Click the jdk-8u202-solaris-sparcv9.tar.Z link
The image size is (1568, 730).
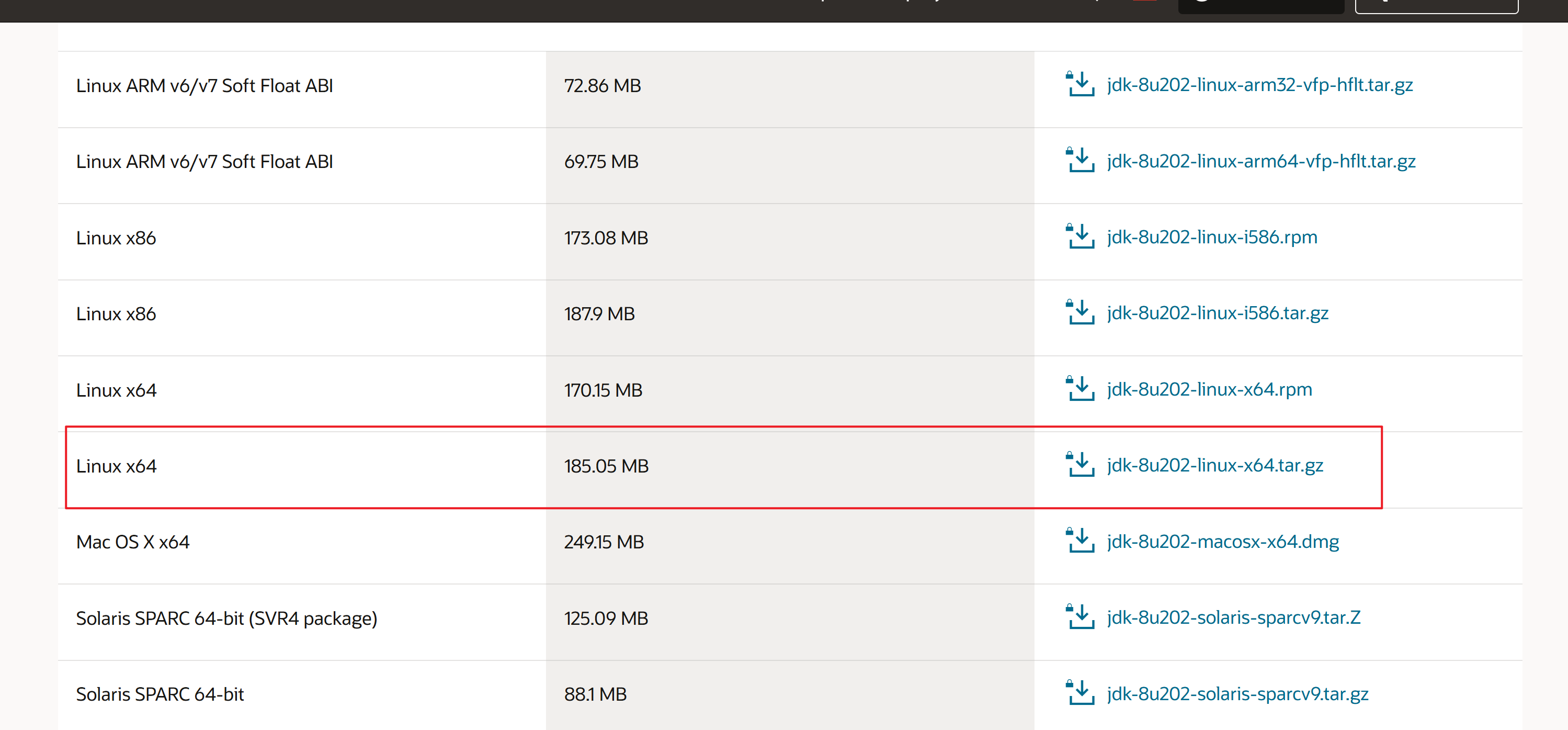1233,617
